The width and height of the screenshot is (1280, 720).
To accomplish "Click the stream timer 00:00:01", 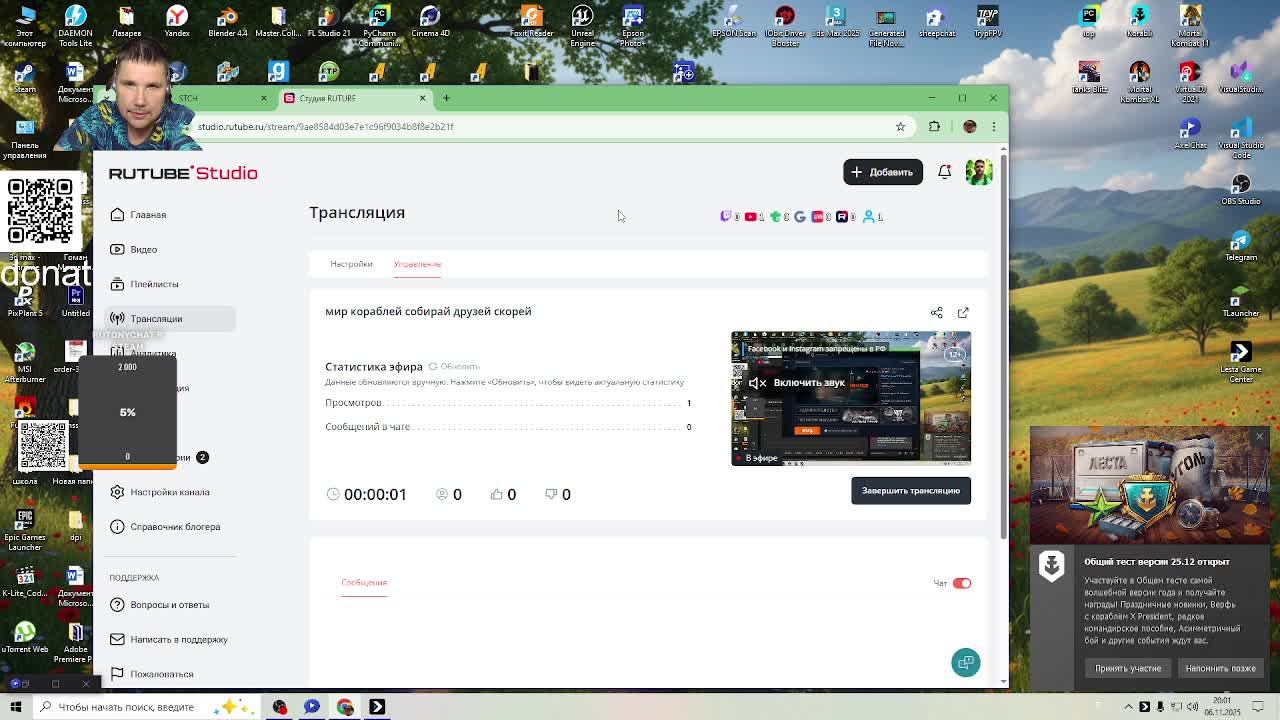I will point(375,494).
